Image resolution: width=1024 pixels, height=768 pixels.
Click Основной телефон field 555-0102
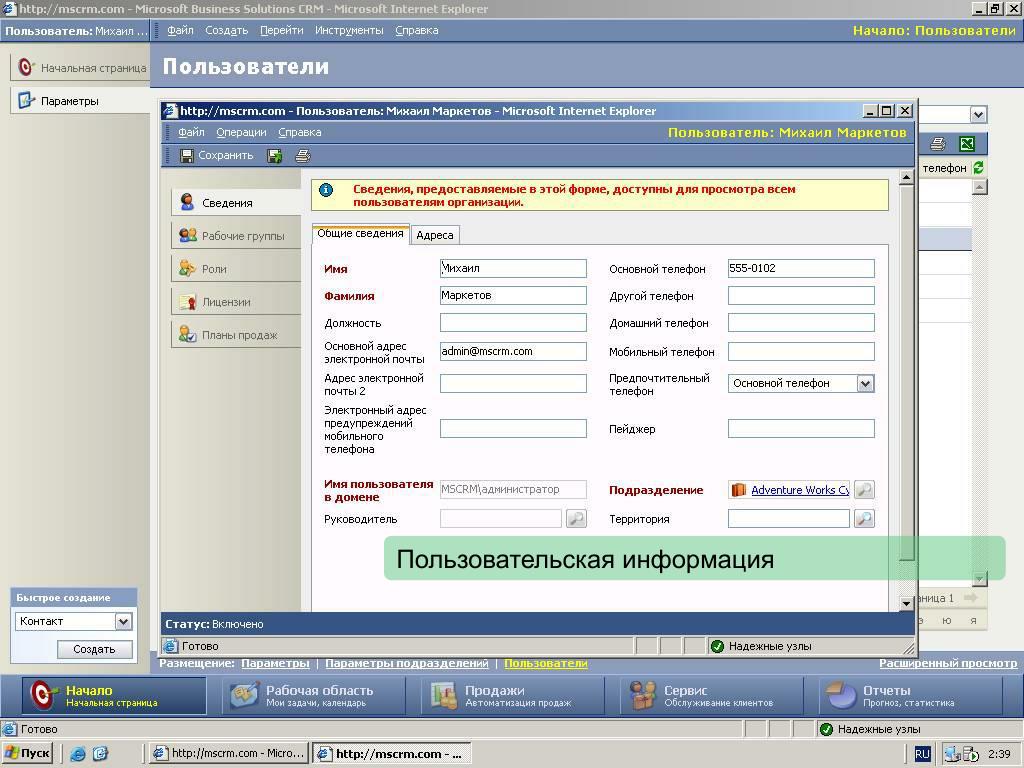pyautogui.click(x=801, y=268)
